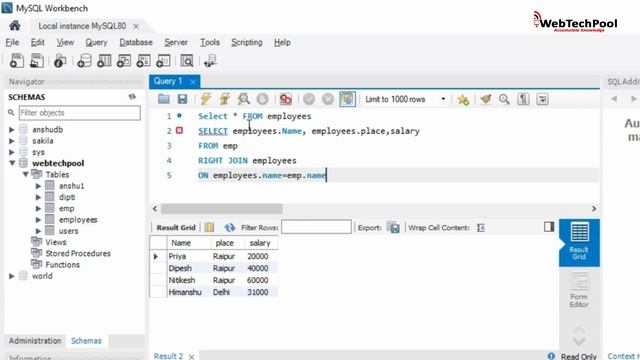
Task: Close the Query 1 tab
Action: pos(193,82)
